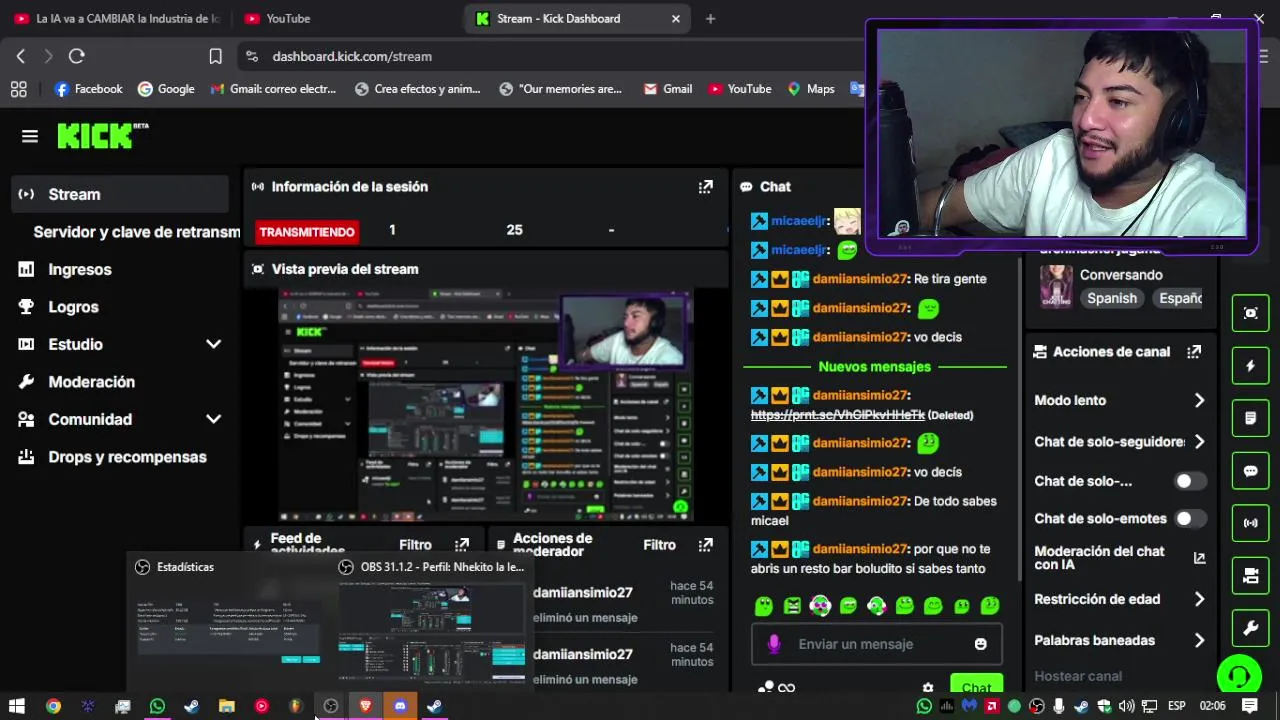This screenshot has height=720, width=1280.
Task: Pop out the Feed de actividades panel
Action: click(462, 545)
